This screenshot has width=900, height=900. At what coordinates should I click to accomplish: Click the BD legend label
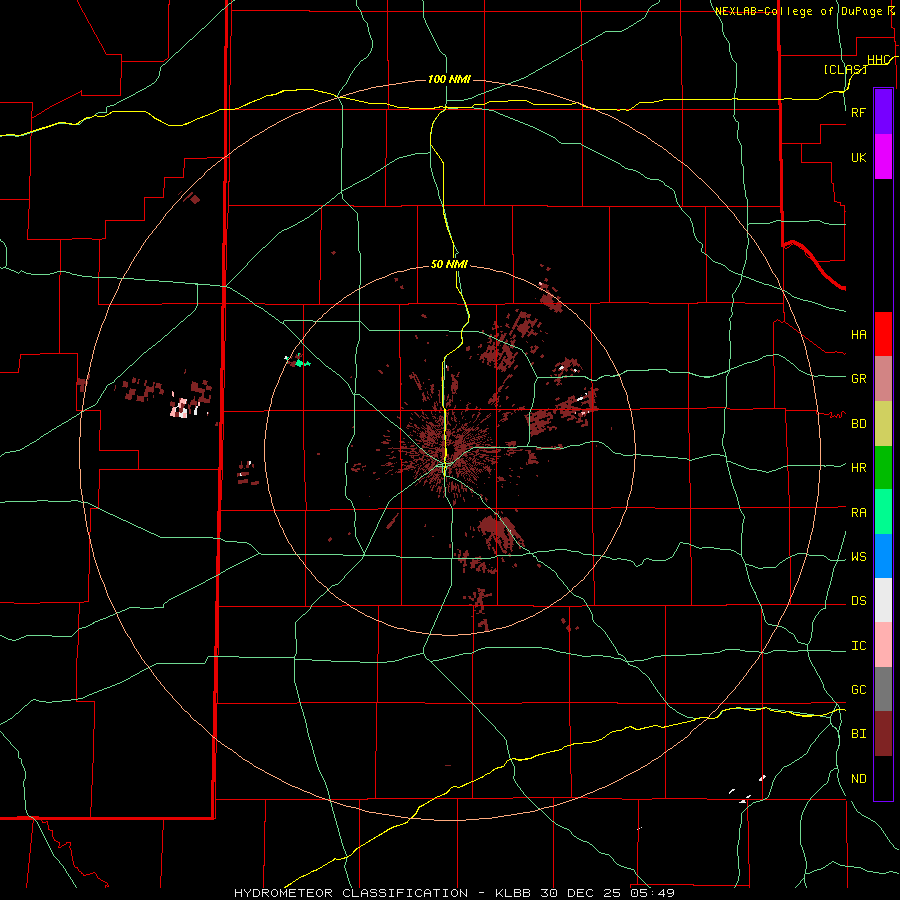point(858,424)
